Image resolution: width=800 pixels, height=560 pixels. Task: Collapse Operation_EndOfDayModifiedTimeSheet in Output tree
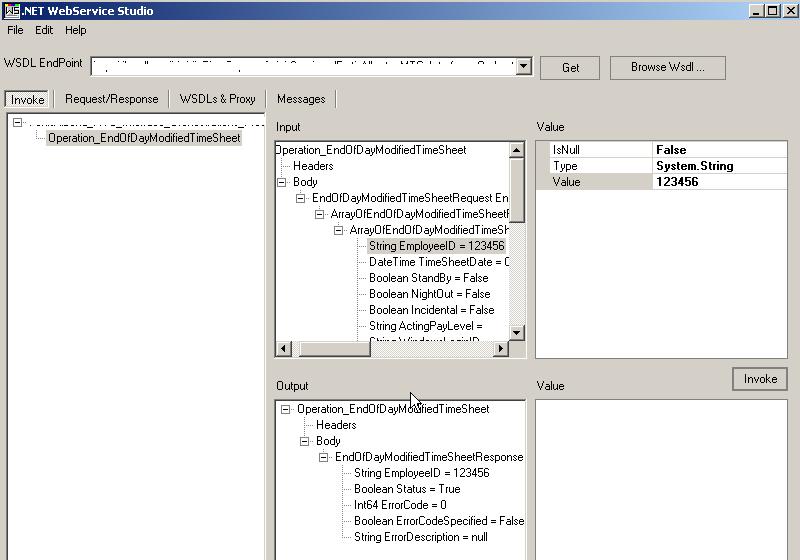(x=286, y=409)
